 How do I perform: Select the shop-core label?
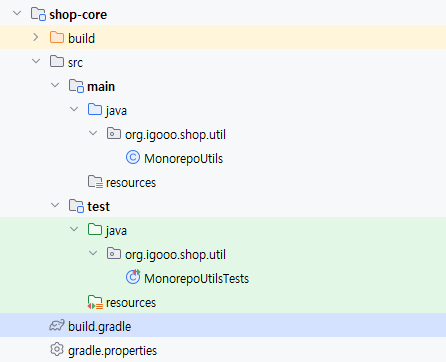tap(78, 15)
